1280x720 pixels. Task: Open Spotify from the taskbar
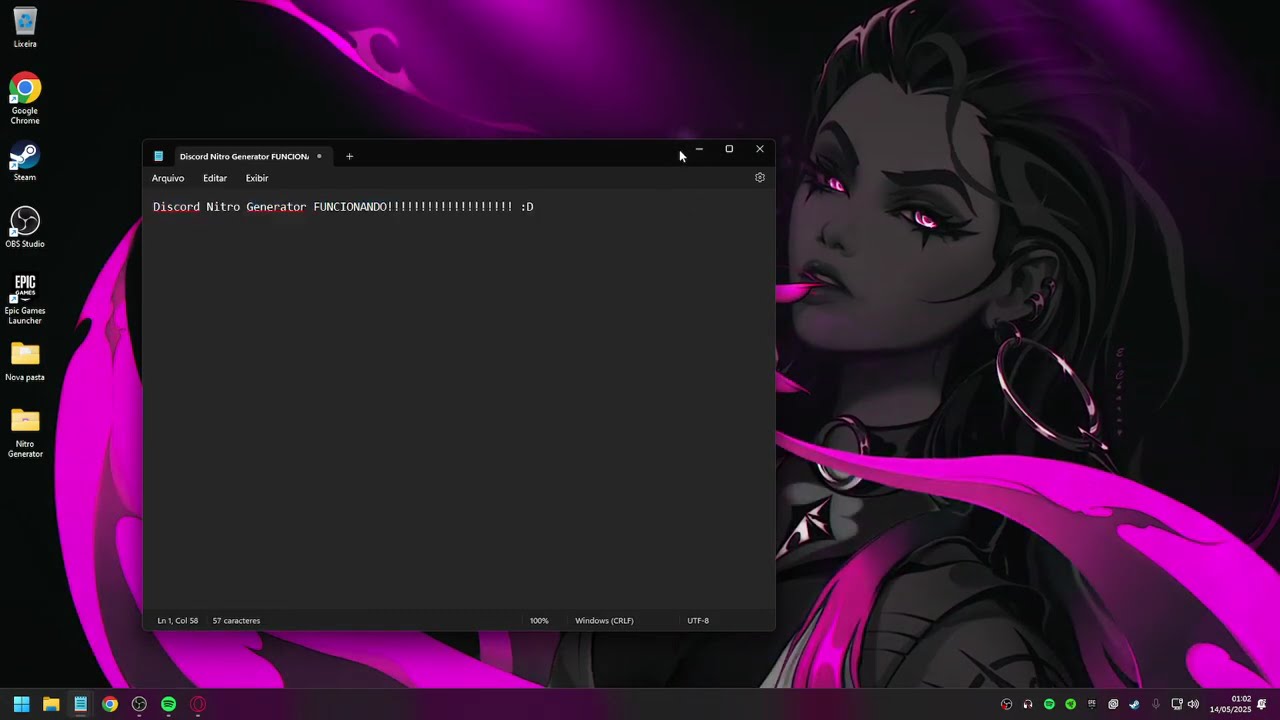pos(169,704)
